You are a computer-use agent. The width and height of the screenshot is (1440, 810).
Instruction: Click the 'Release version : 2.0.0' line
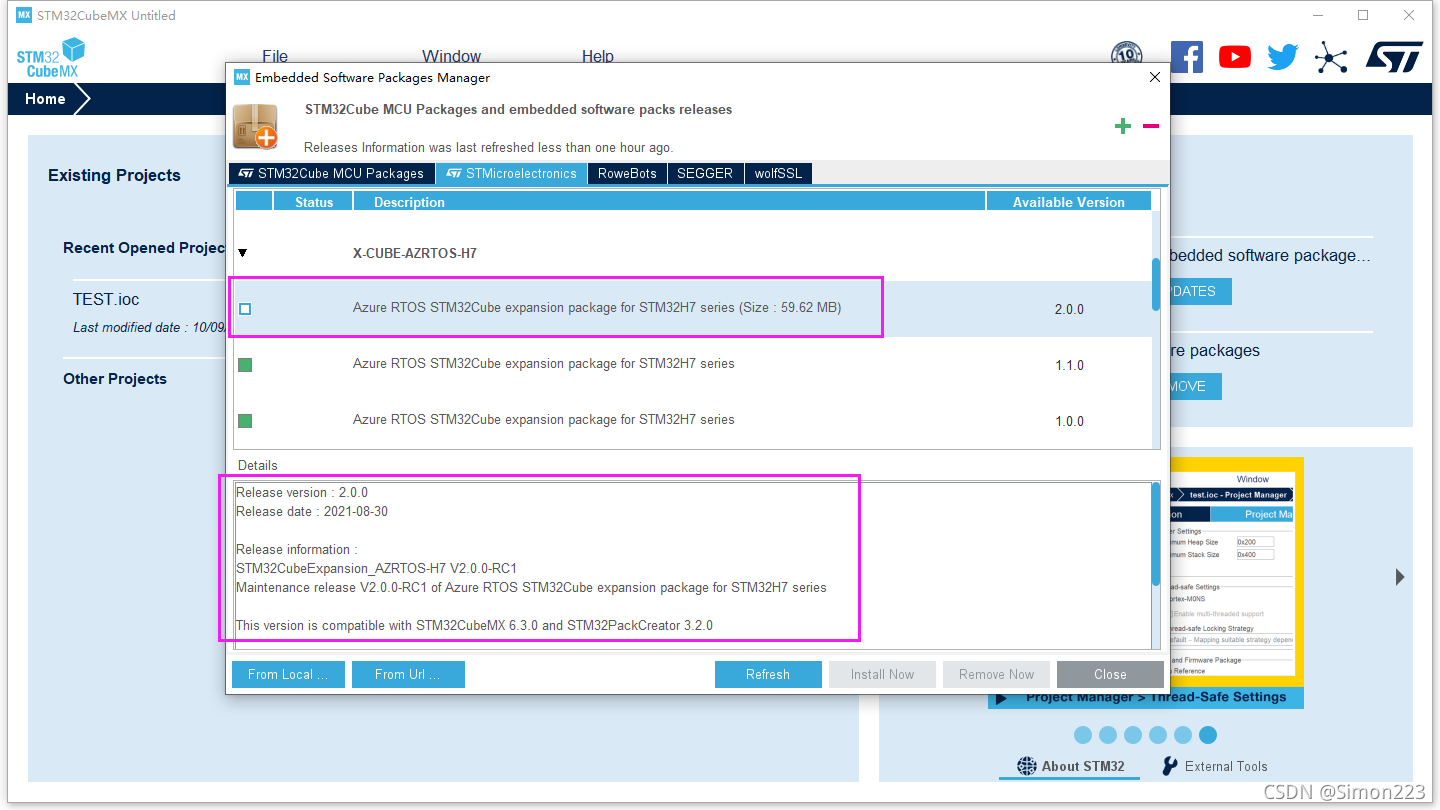[302, 492]
